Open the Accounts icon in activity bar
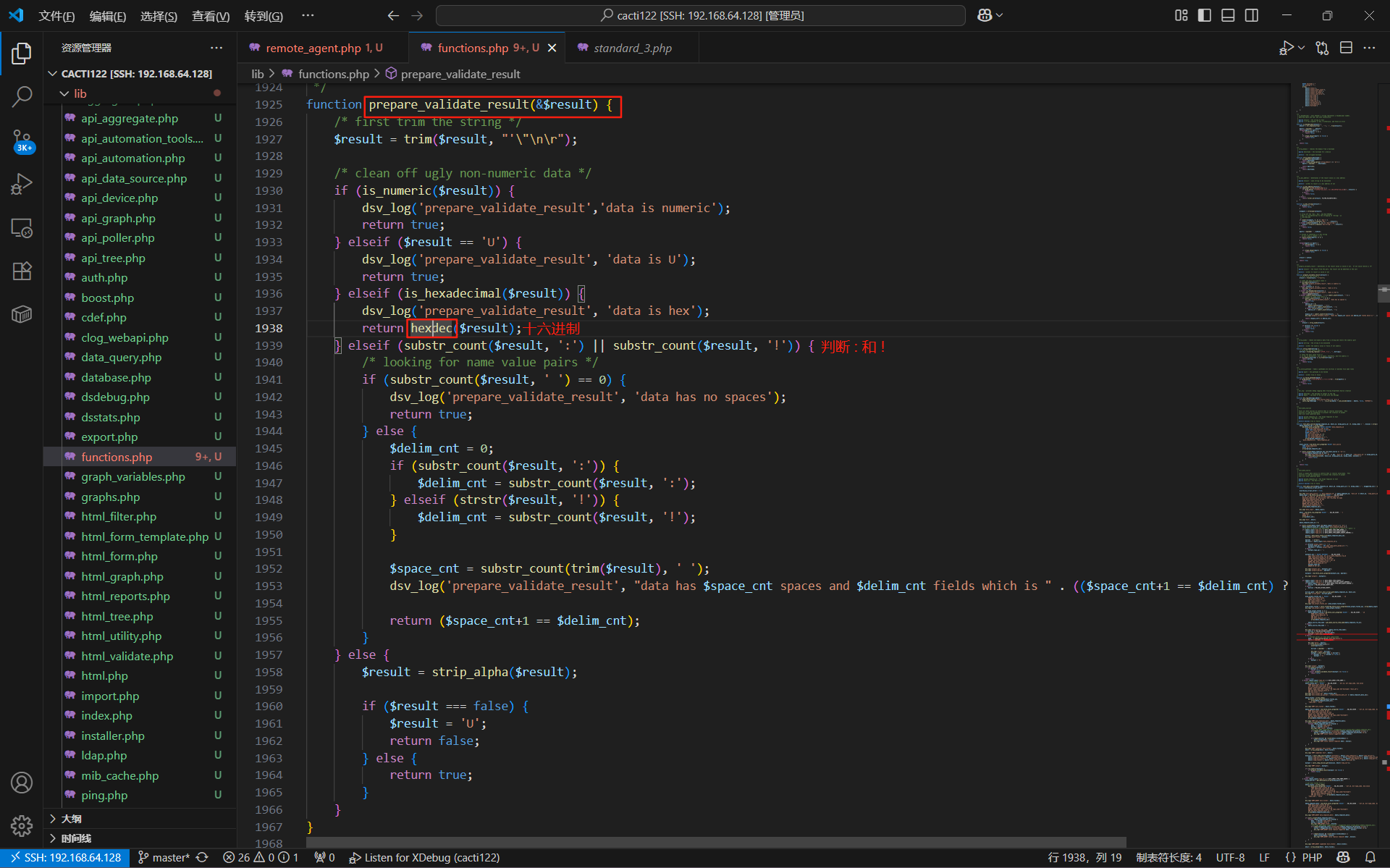 pos(22,783)
